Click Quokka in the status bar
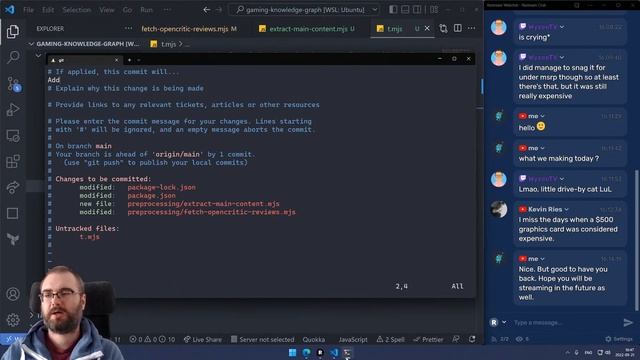 313,339
